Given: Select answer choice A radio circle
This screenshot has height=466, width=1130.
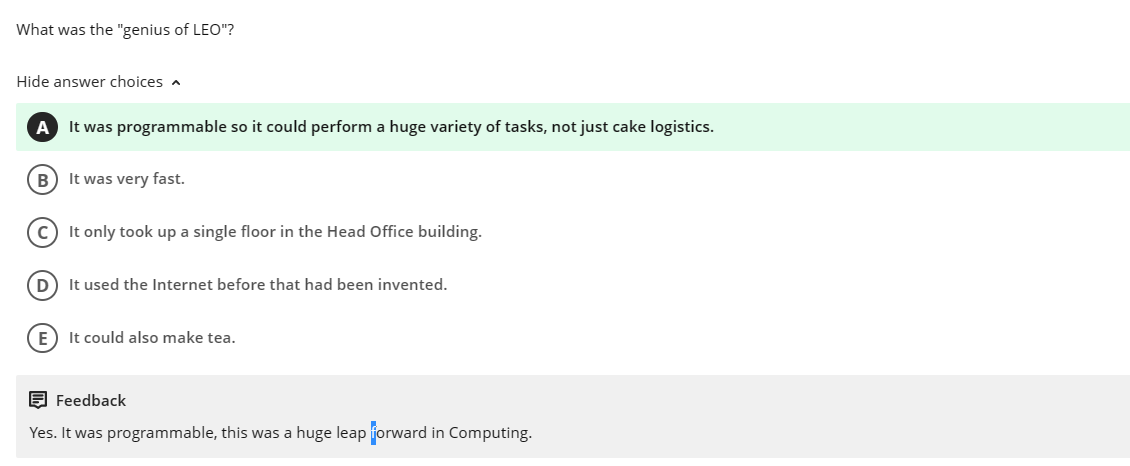Looking at the screenshot, I should tap(42, 127).
